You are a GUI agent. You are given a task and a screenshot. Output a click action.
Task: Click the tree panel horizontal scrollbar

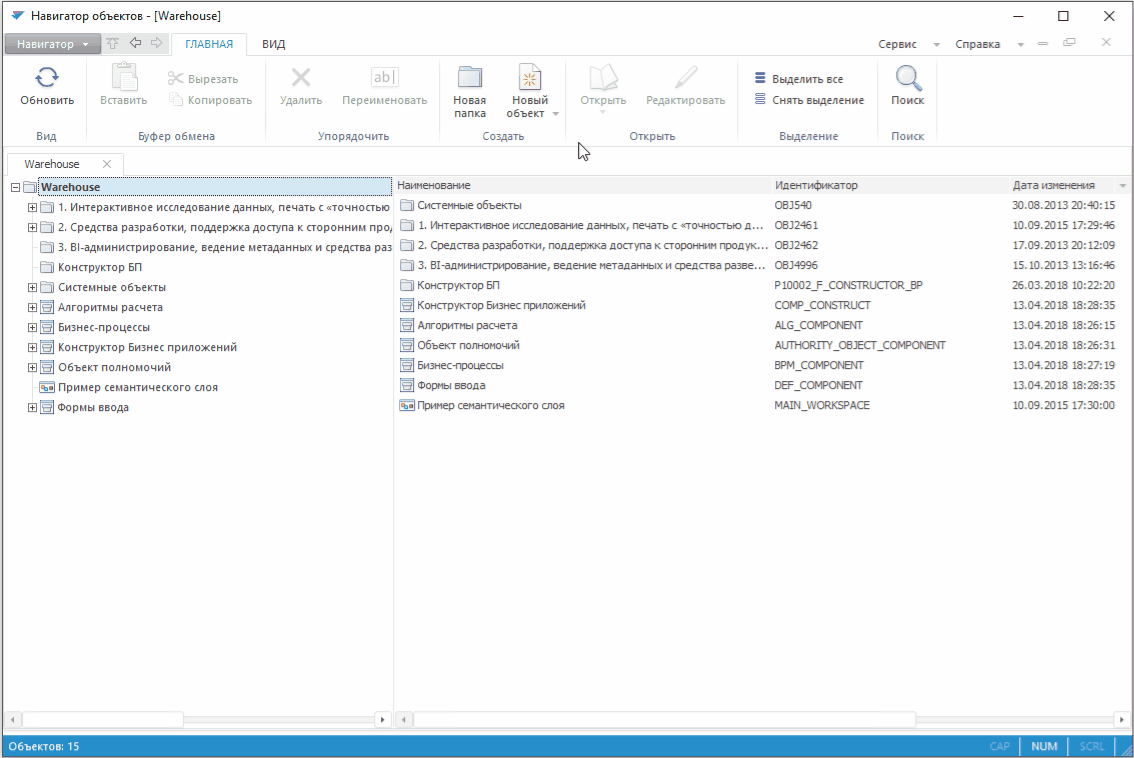103,720
